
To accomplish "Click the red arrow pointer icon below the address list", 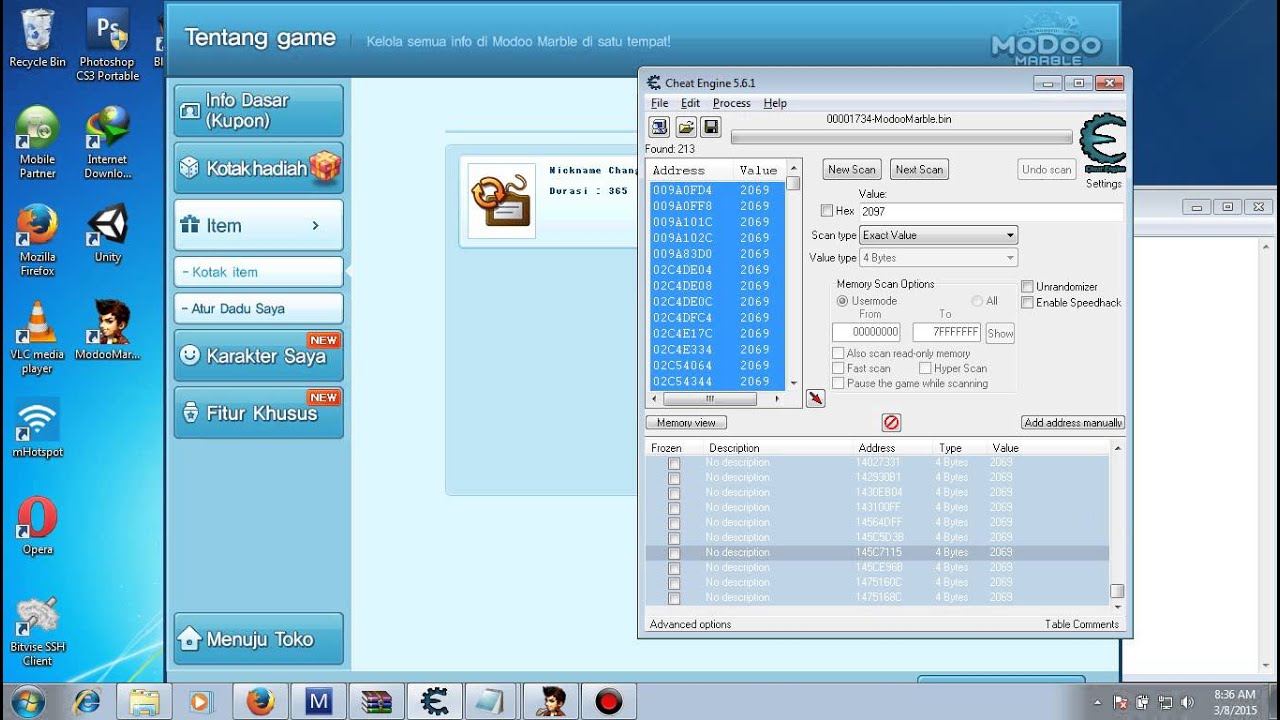I will click(815, 398).
